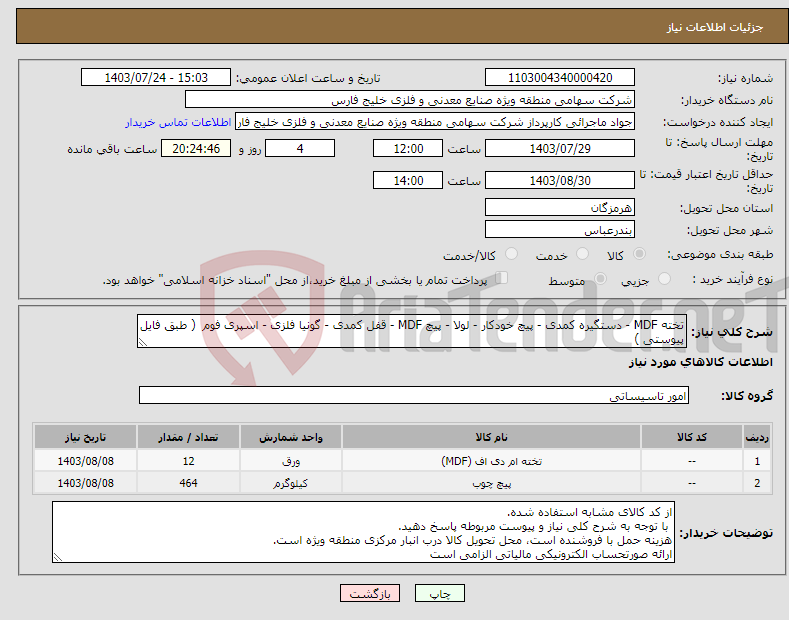
Task: Click the تعداد / مقدار column header
Action: point(188,437)
